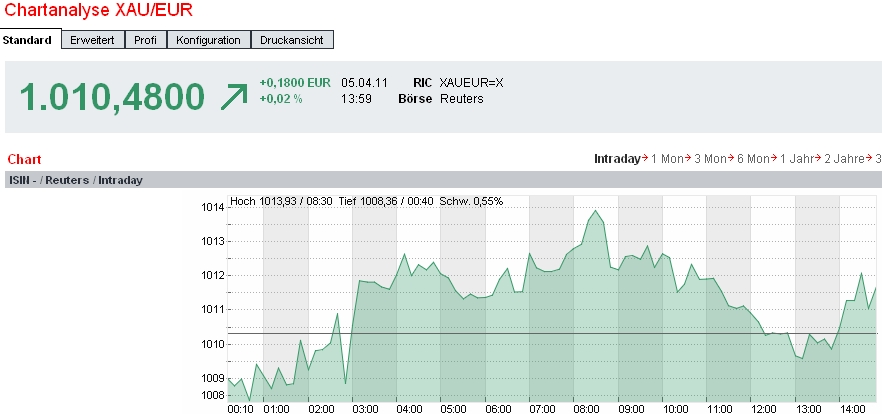
Task: Click the red Chart section heading
Action: tap(23, 160)
